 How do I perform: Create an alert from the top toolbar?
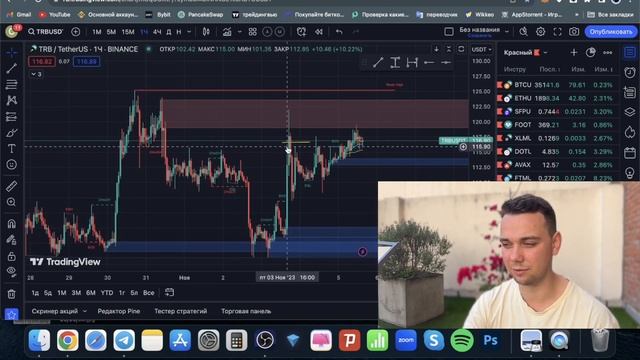click(301, 32)
